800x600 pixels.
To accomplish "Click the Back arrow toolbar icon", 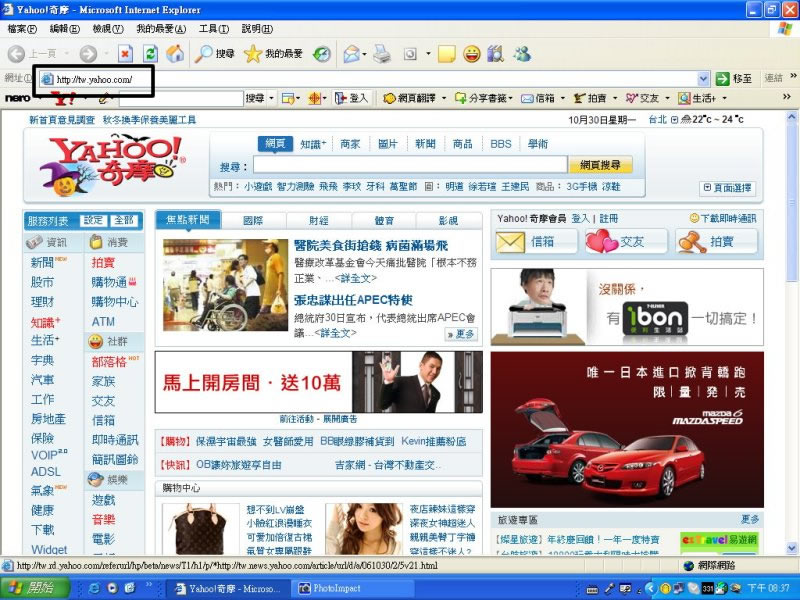I will point(16,54).
